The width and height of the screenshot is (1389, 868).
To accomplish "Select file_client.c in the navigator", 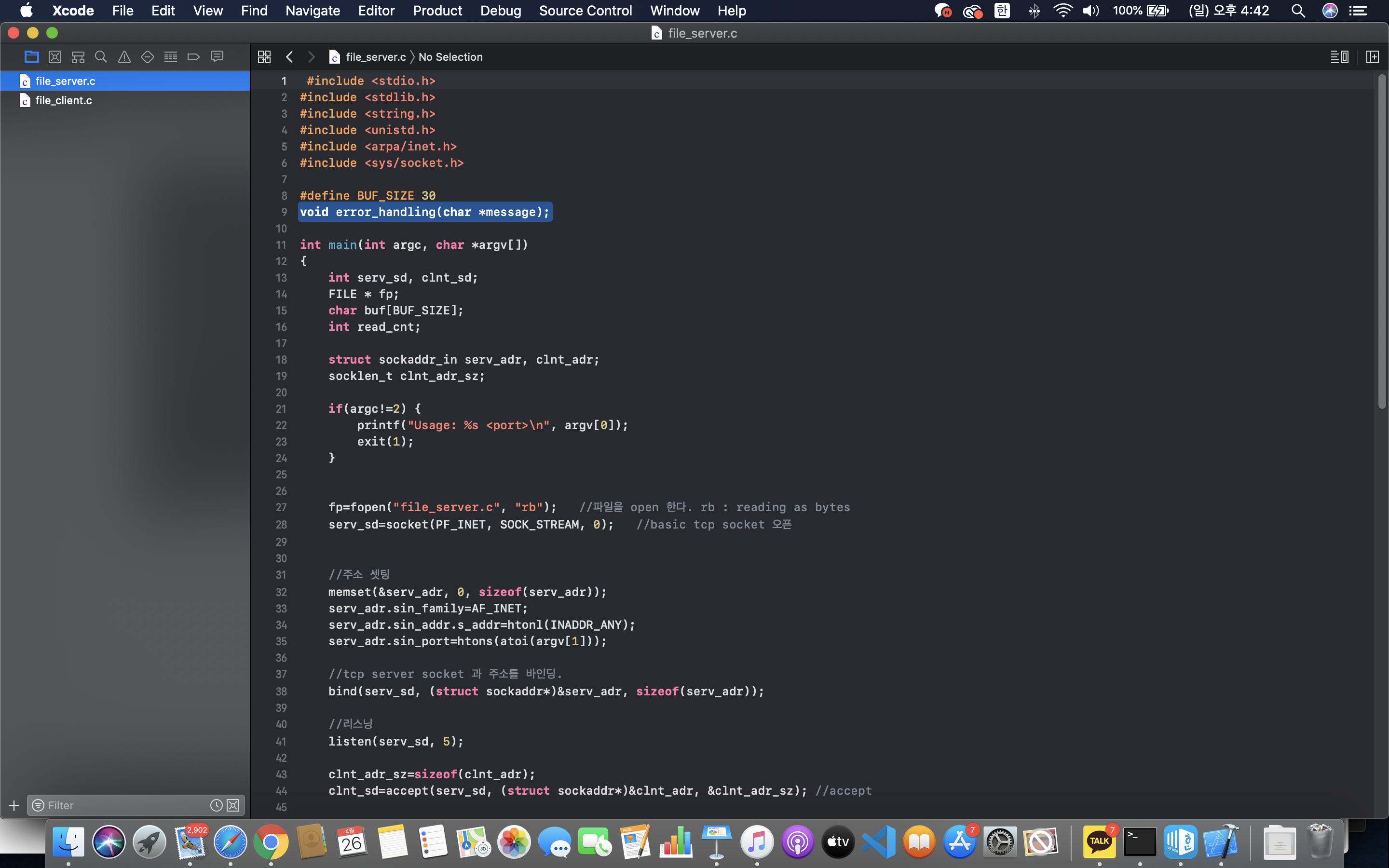I will click(x=63, y=100).
